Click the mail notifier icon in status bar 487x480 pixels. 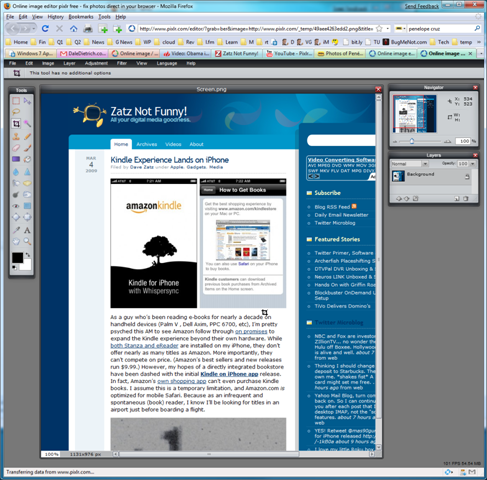472,472
